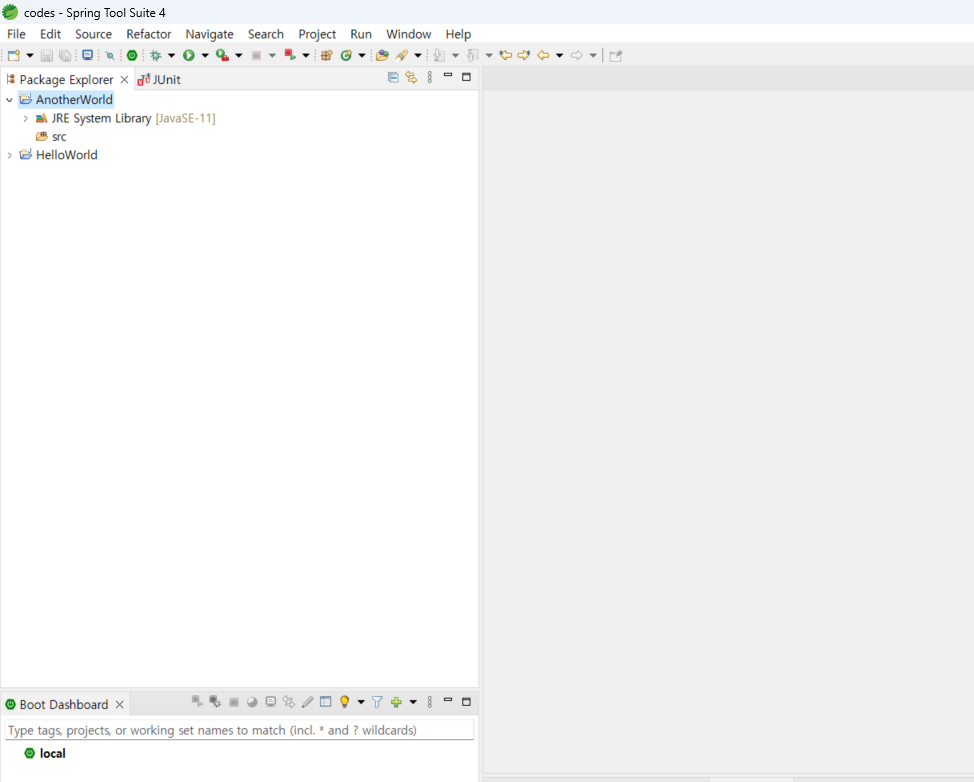974x782 pixels.
Task: Click the Save All toolbar icon
Action: pos(65,55)
